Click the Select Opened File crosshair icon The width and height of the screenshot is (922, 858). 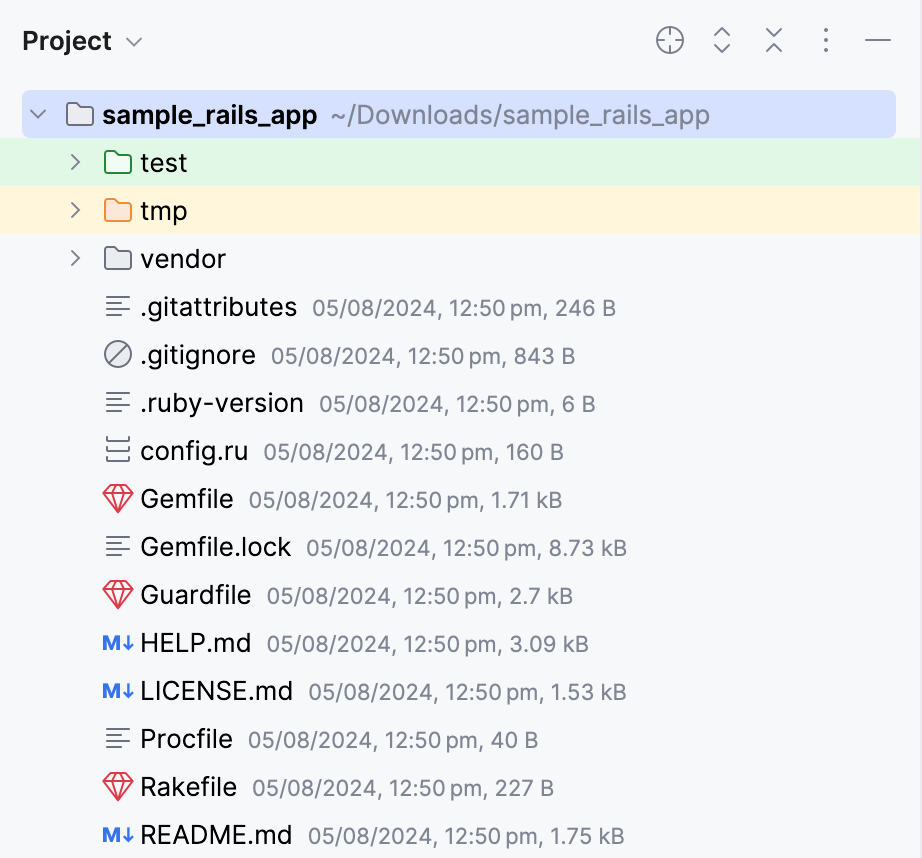[x=669, y=41]
